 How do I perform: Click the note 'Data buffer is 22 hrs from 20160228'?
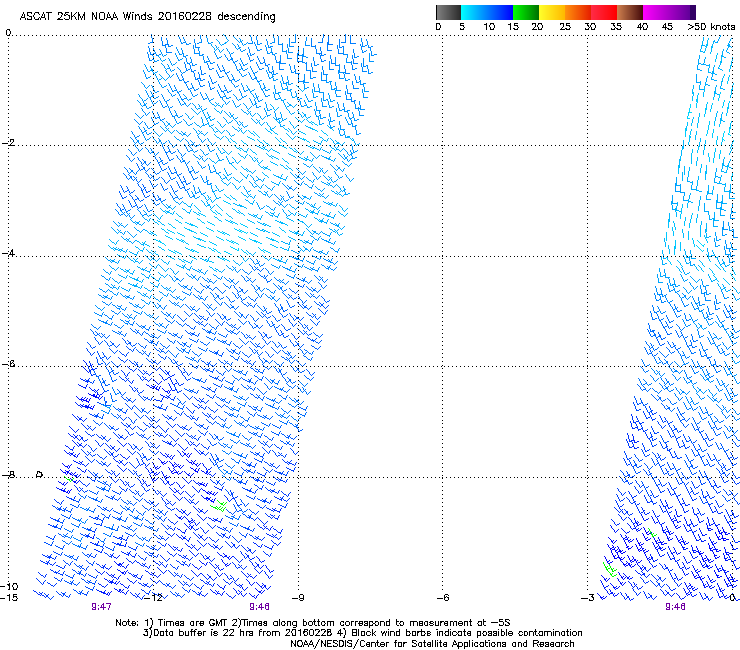[244, 633]
